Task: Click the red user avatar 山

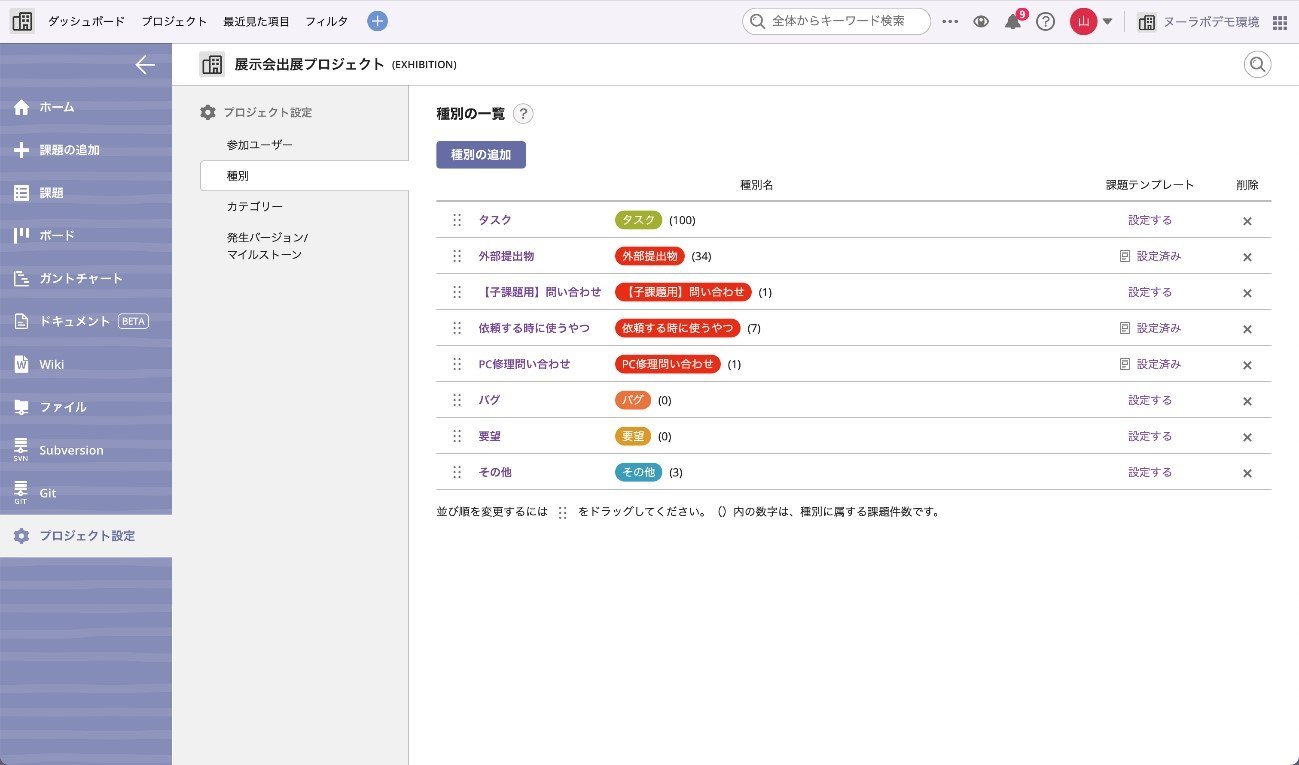Action: coord(1083,21)
